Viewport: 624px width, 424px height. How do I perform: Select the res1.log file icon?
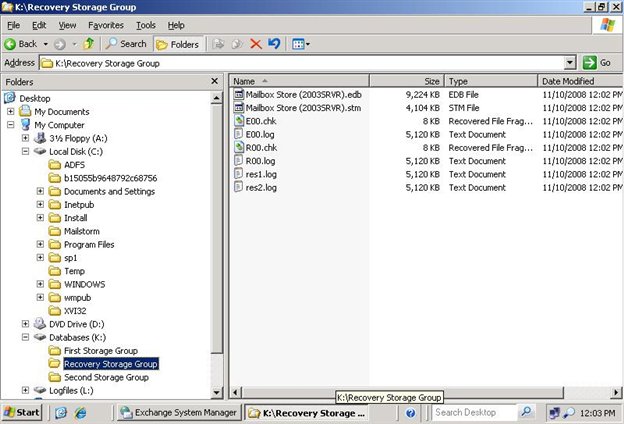(238, 174)
